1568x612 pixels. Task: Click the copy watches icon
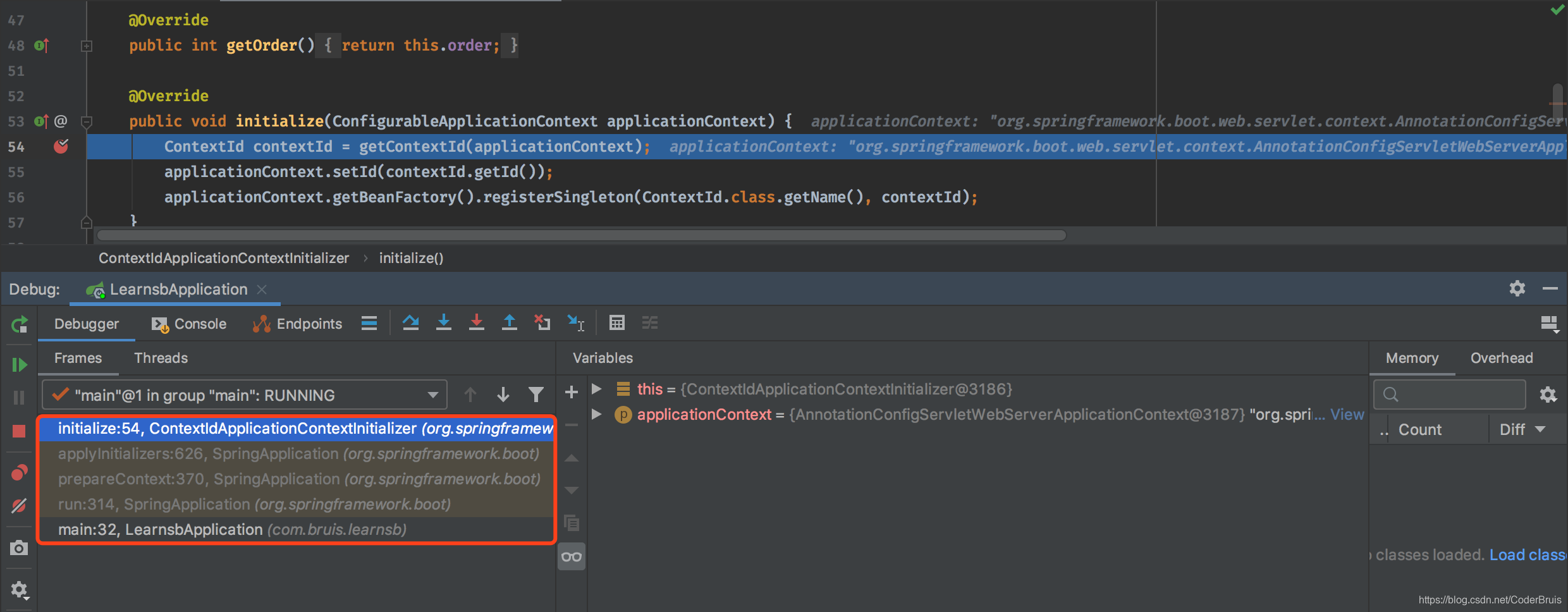(x=572, y=523)
